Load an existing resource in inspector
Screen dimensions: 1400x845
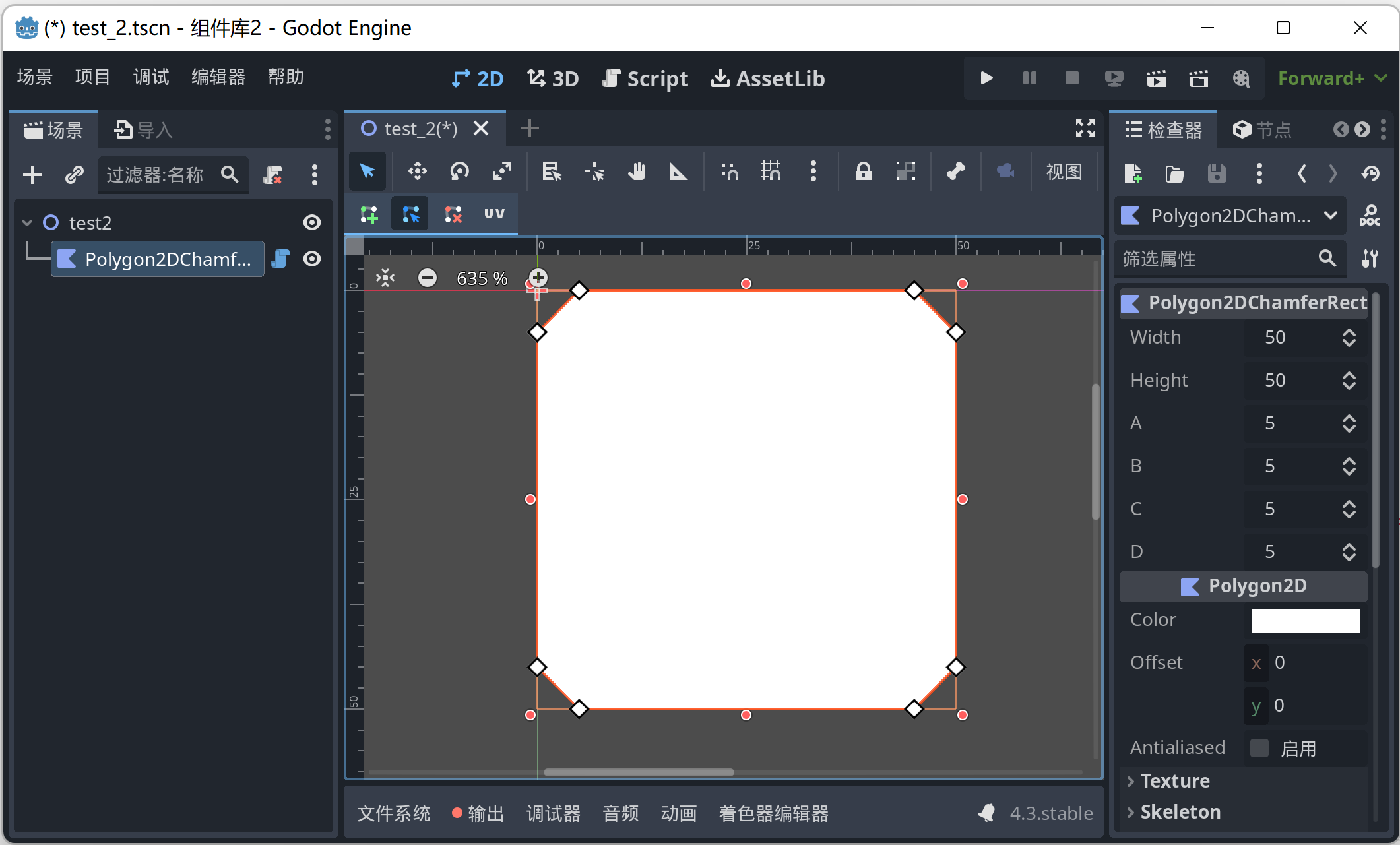coord(1175,173)
